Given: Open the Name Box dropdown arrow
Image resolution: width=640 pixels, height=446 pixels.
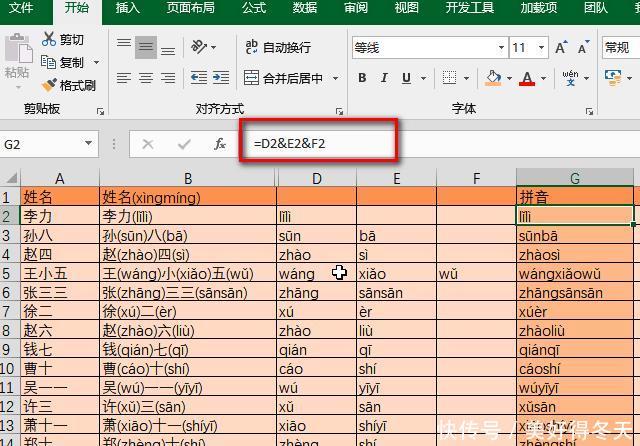Looking at the screenshot, I should pos(88,143).
